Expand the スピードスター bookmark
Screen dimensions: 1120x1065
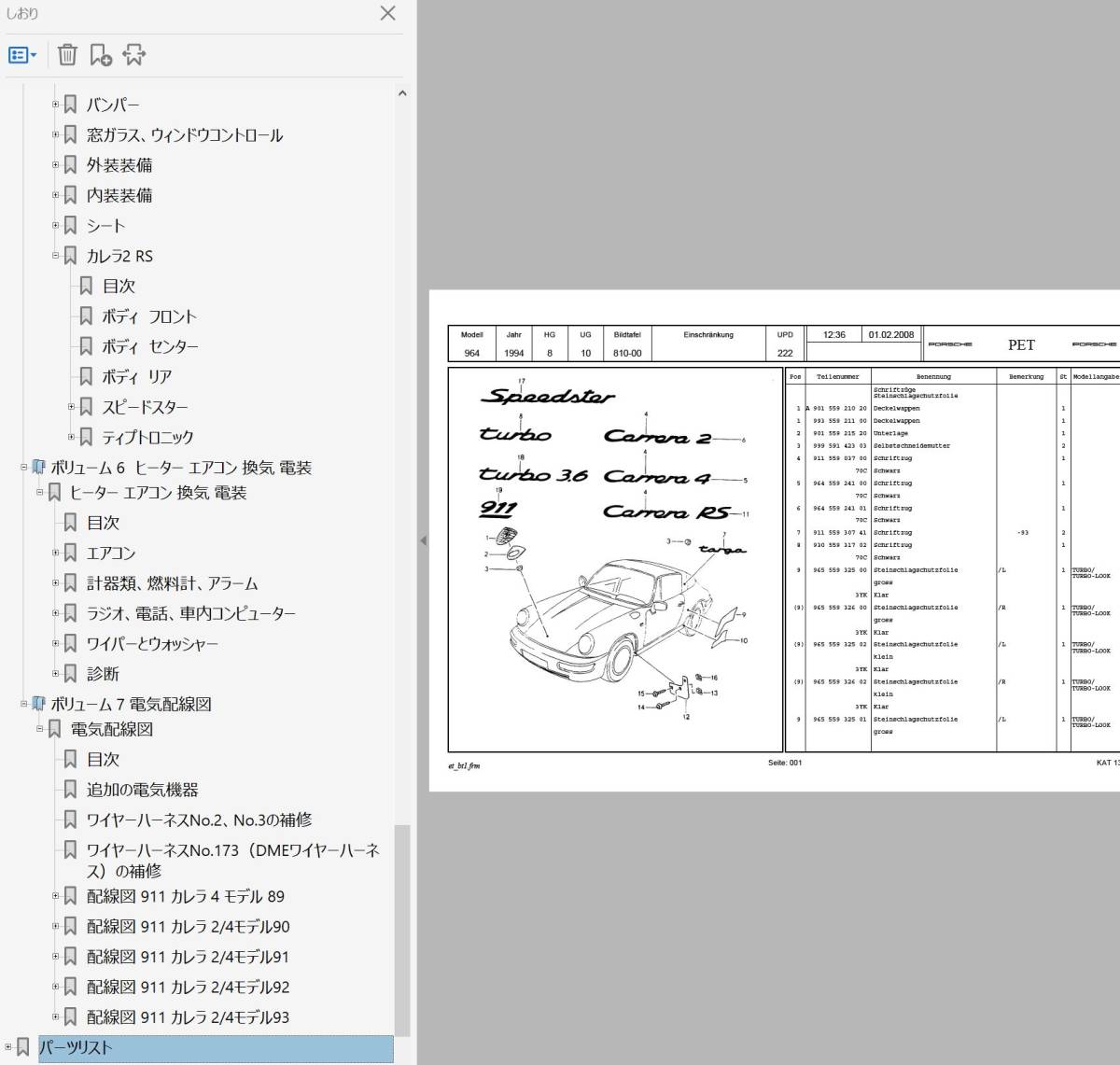click(71, 407)
